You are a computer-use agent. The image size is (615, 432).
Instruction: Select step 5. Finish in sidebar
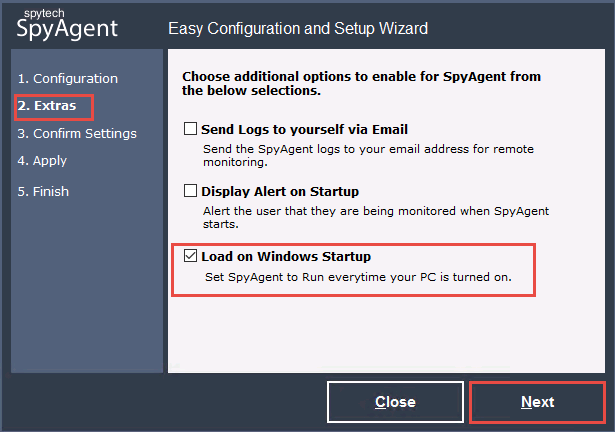[43, 191]
